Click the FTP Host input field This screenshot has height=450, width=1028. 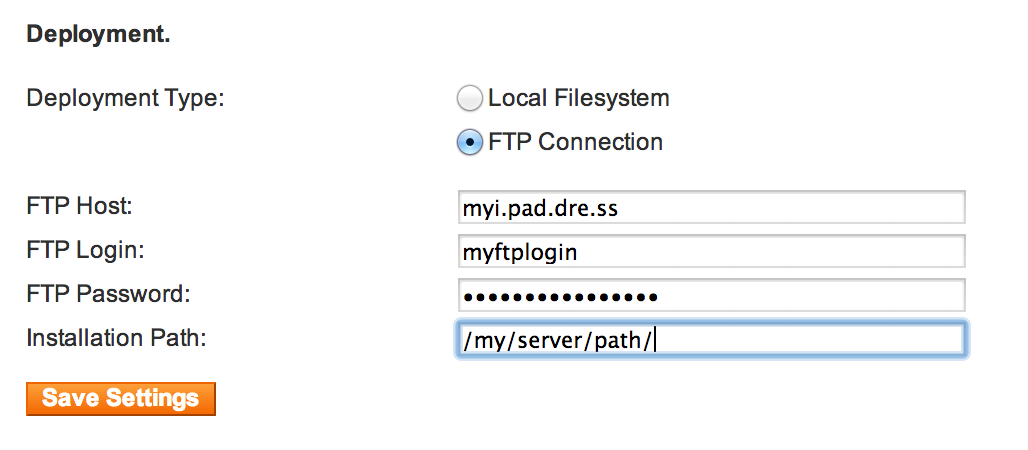click(710, 208)
